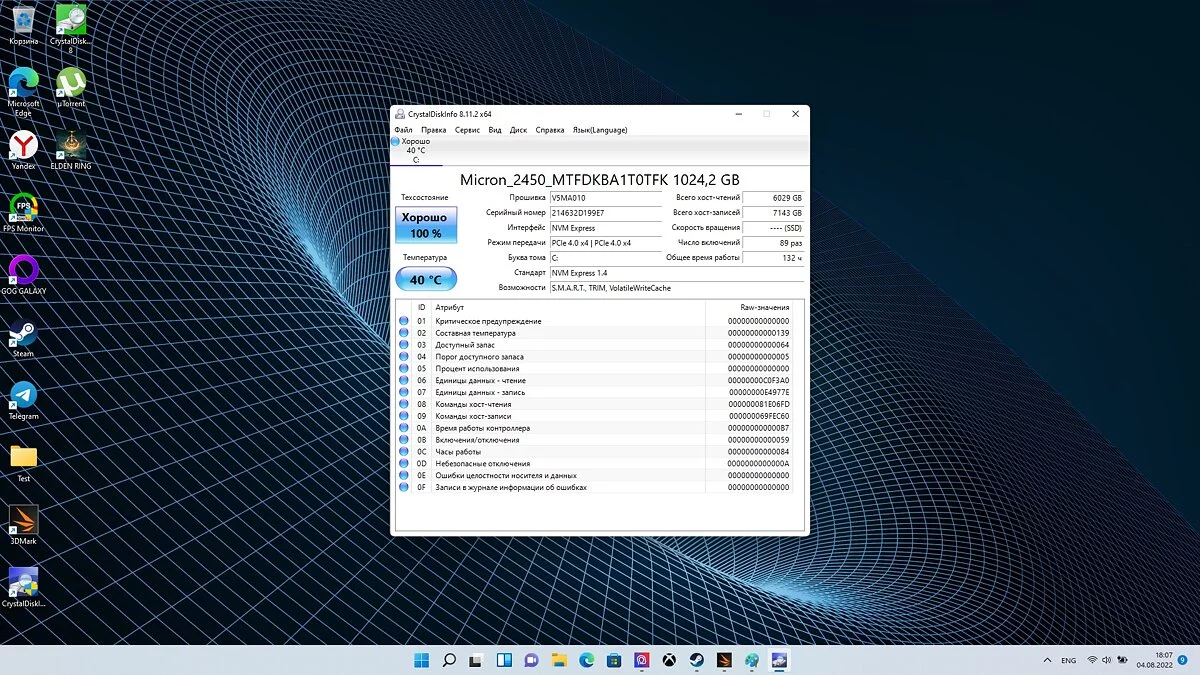The width and height of the screenshot is (1200, 675).
Task: Launch GOG Galaxy from the desktop
Action: (23, 270)
